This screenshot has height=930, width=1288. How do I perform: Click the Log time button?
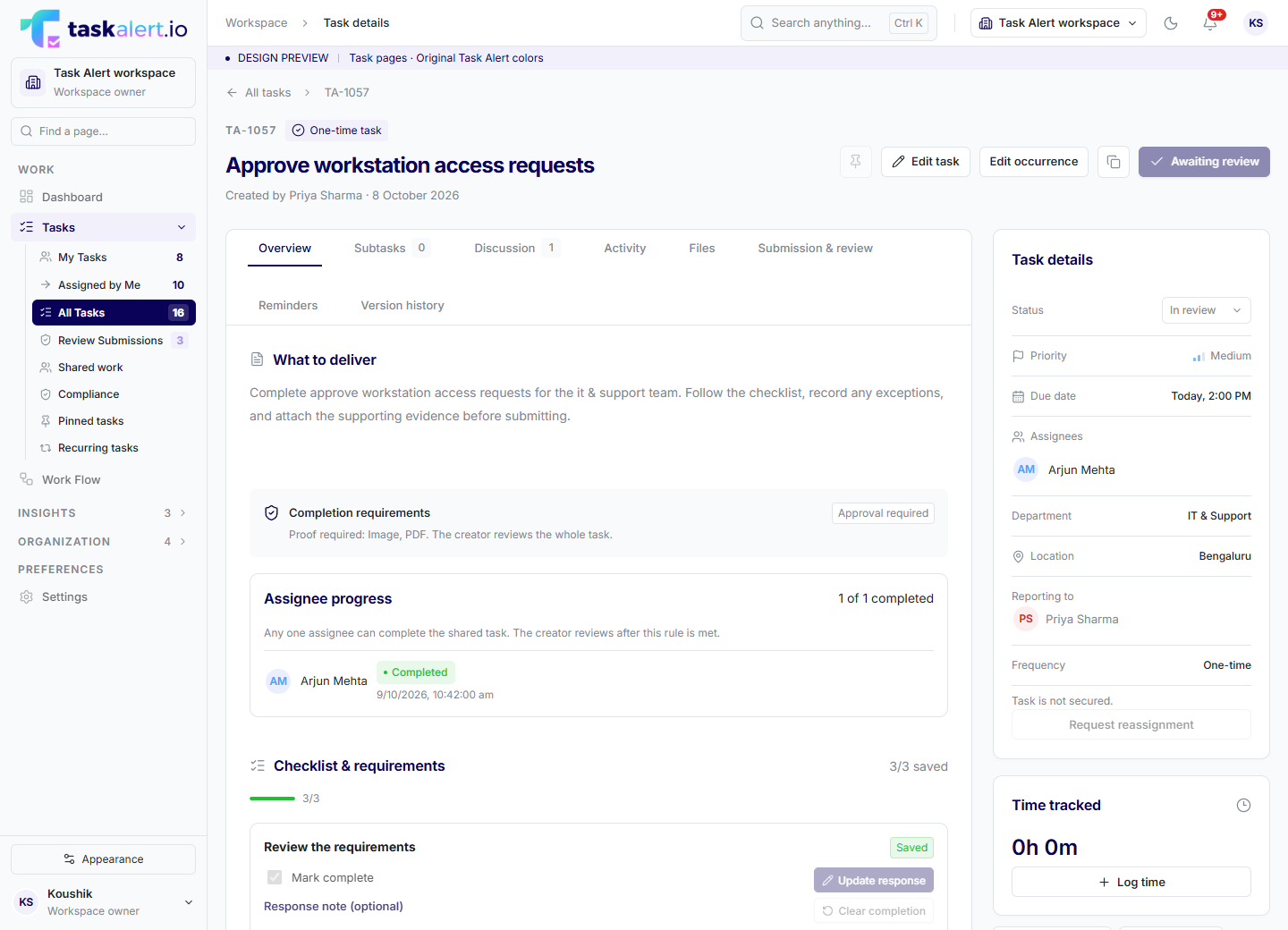pyautogui.click(x=1131, y=882)
